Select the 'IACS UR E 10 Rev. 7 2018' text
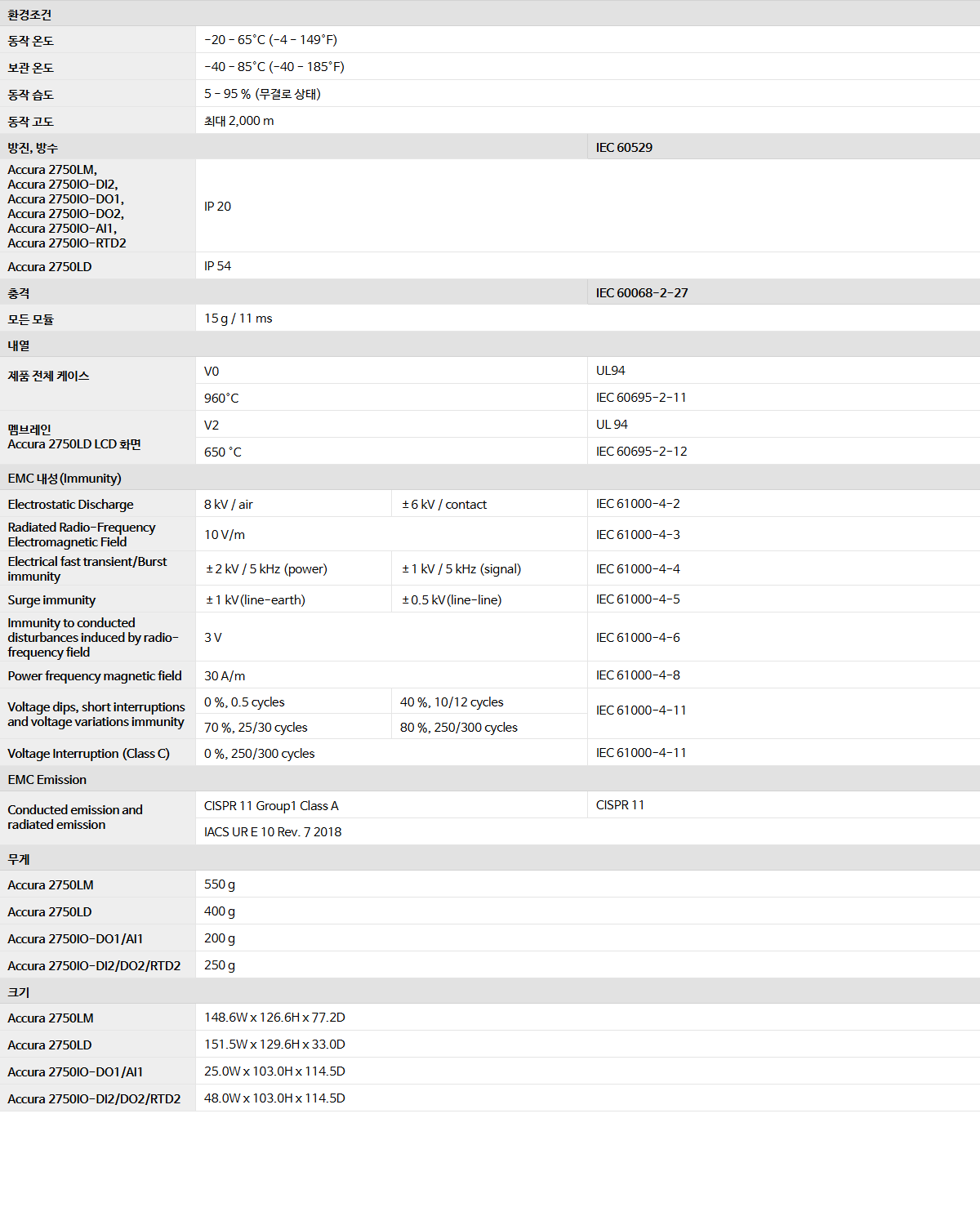 click(x=273, y=832)
